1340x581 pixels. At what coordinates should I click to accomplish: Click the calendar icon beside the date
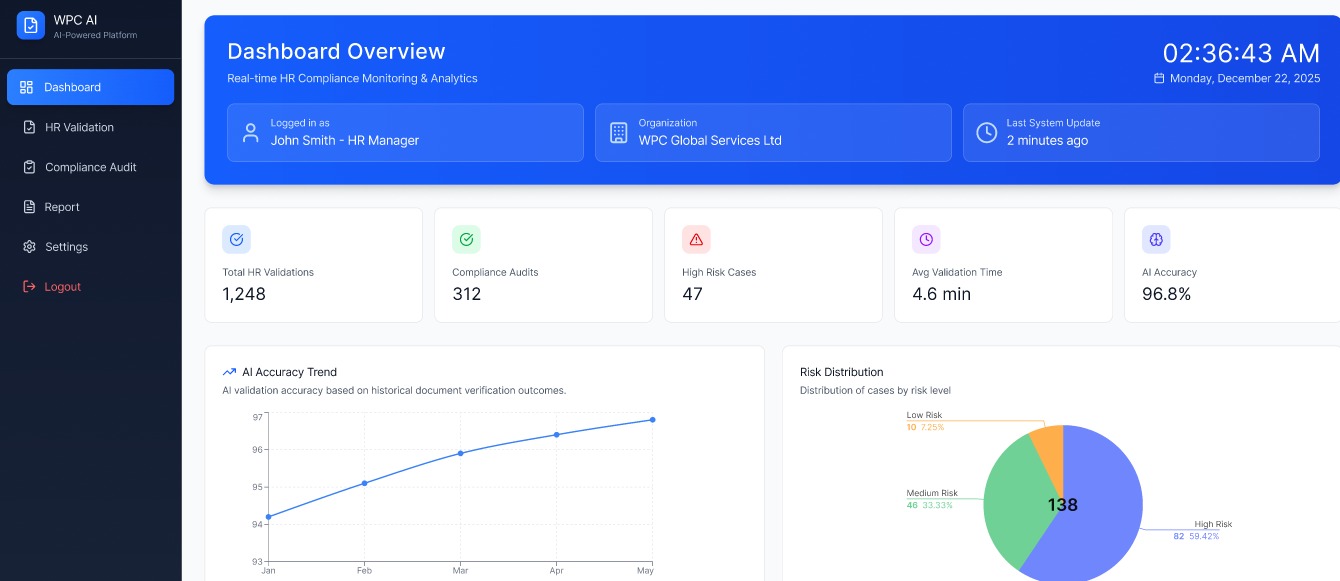point(1159,78)
